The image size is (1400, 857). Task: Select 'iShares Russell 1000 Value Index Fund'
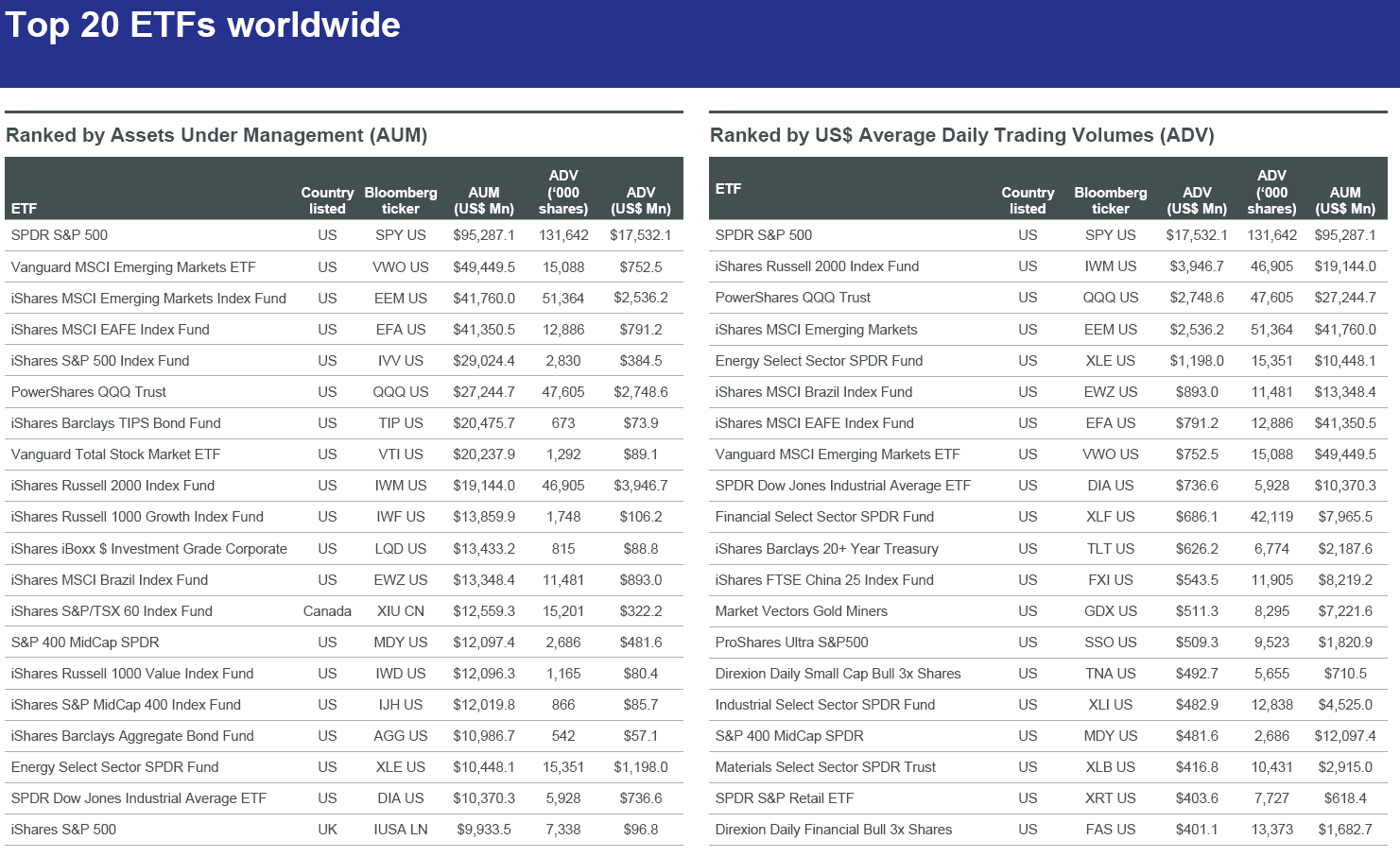pyautogui.click(x=132, y=674)
